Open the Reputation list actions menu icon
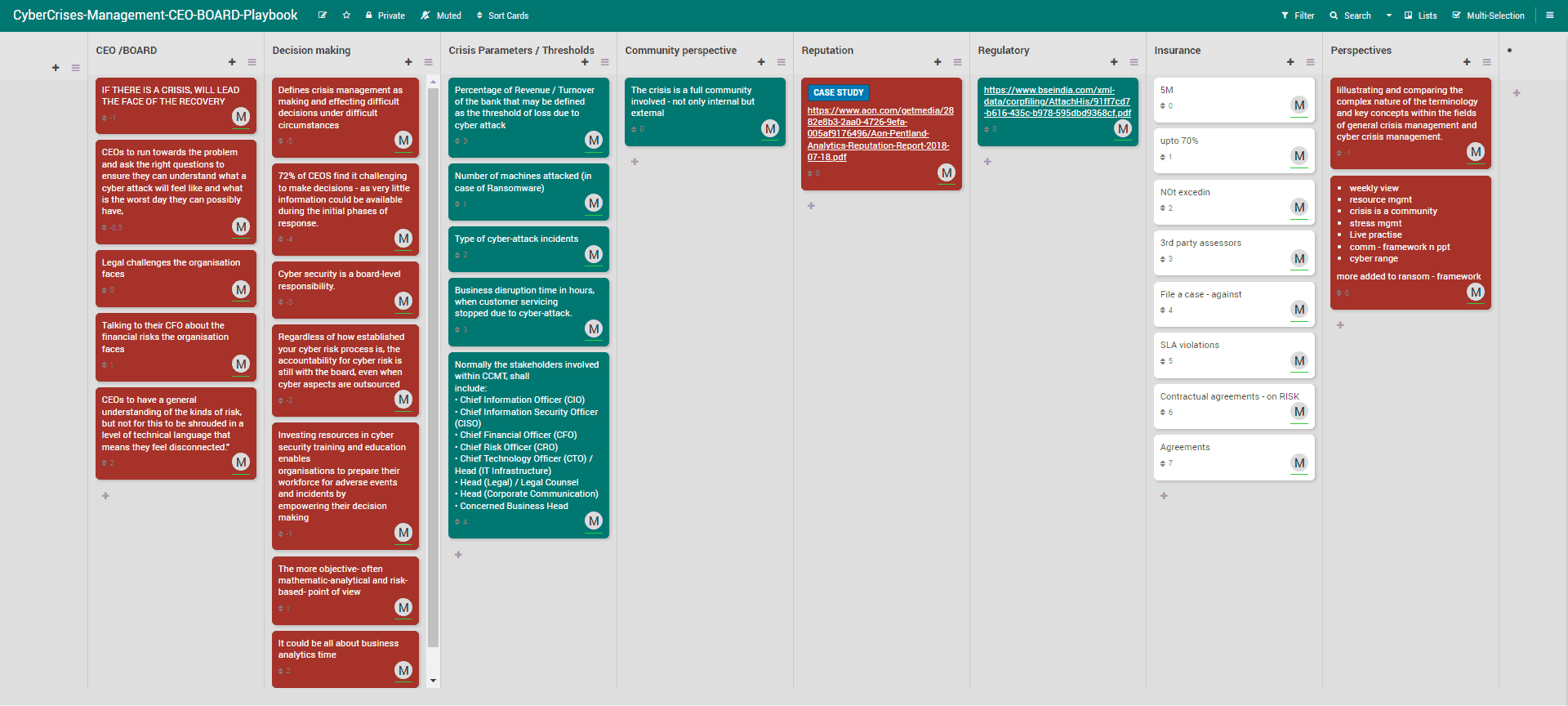This screenshot has width=1568, height=706. point(957,62)
